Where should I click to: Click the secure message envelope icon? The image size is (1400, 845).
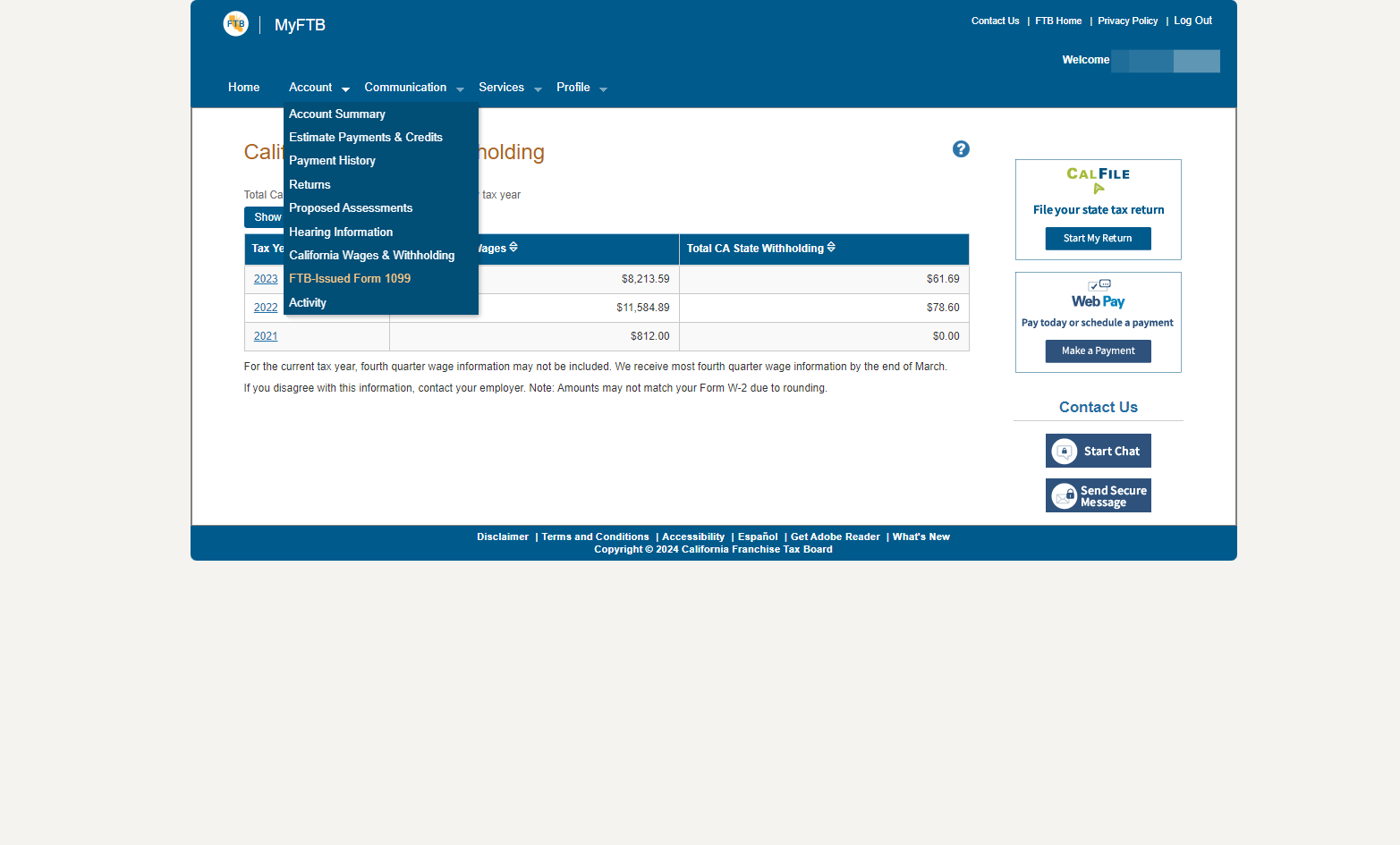click(1065, 495)
